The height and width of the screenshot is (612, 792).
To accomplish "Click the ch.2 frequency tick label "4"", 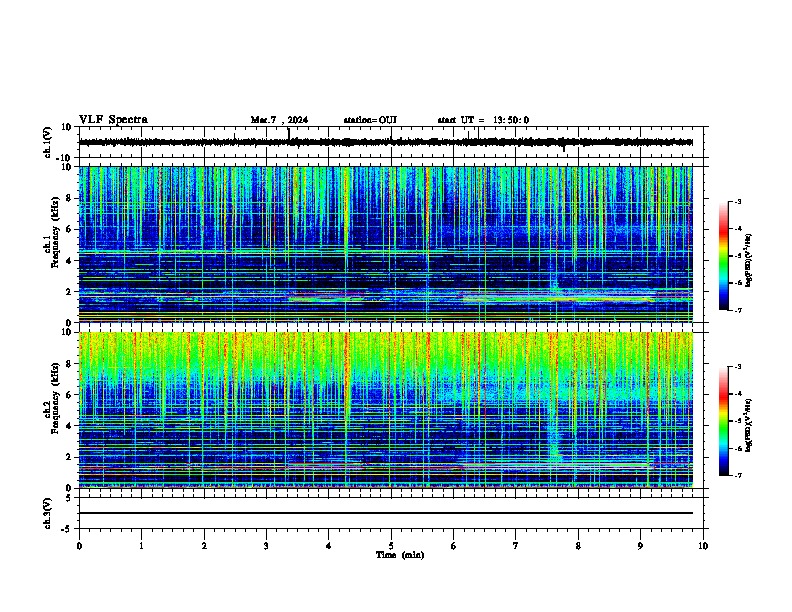I will pos(69,426).
